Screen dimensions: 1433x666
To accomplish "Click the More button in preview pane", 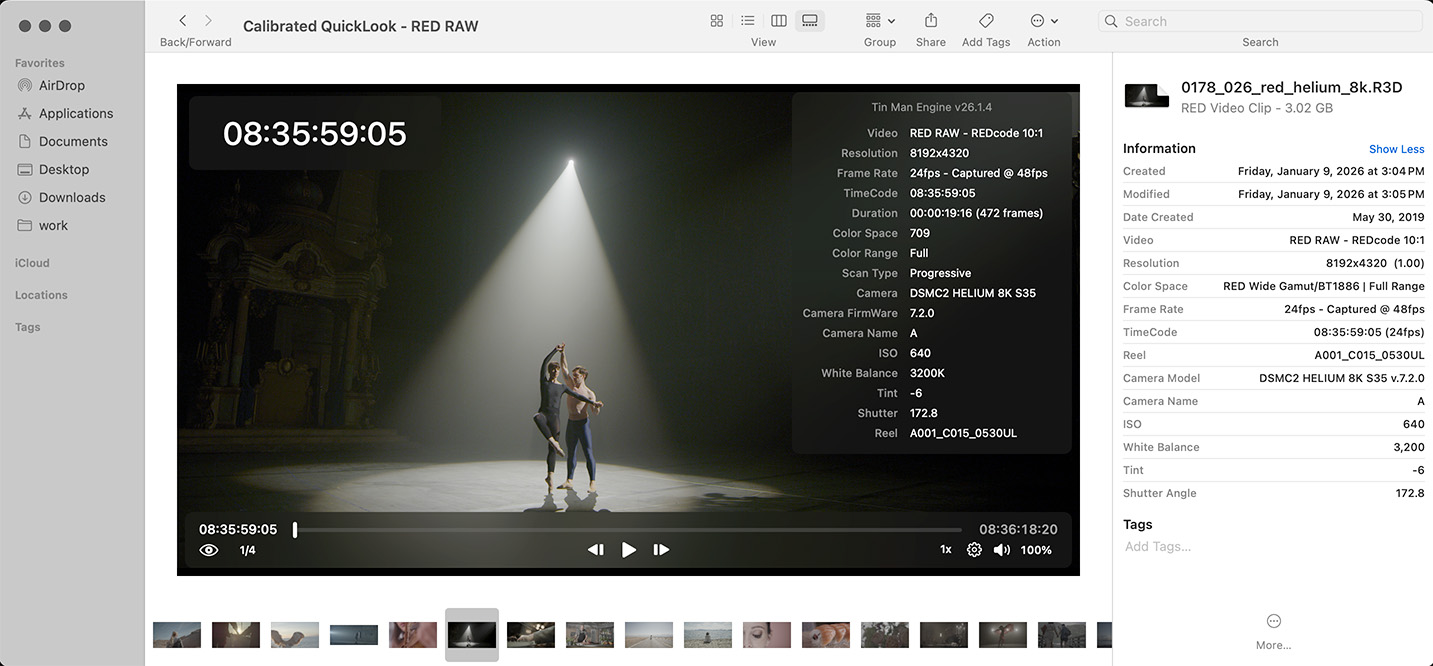I will coord(1273,622).
